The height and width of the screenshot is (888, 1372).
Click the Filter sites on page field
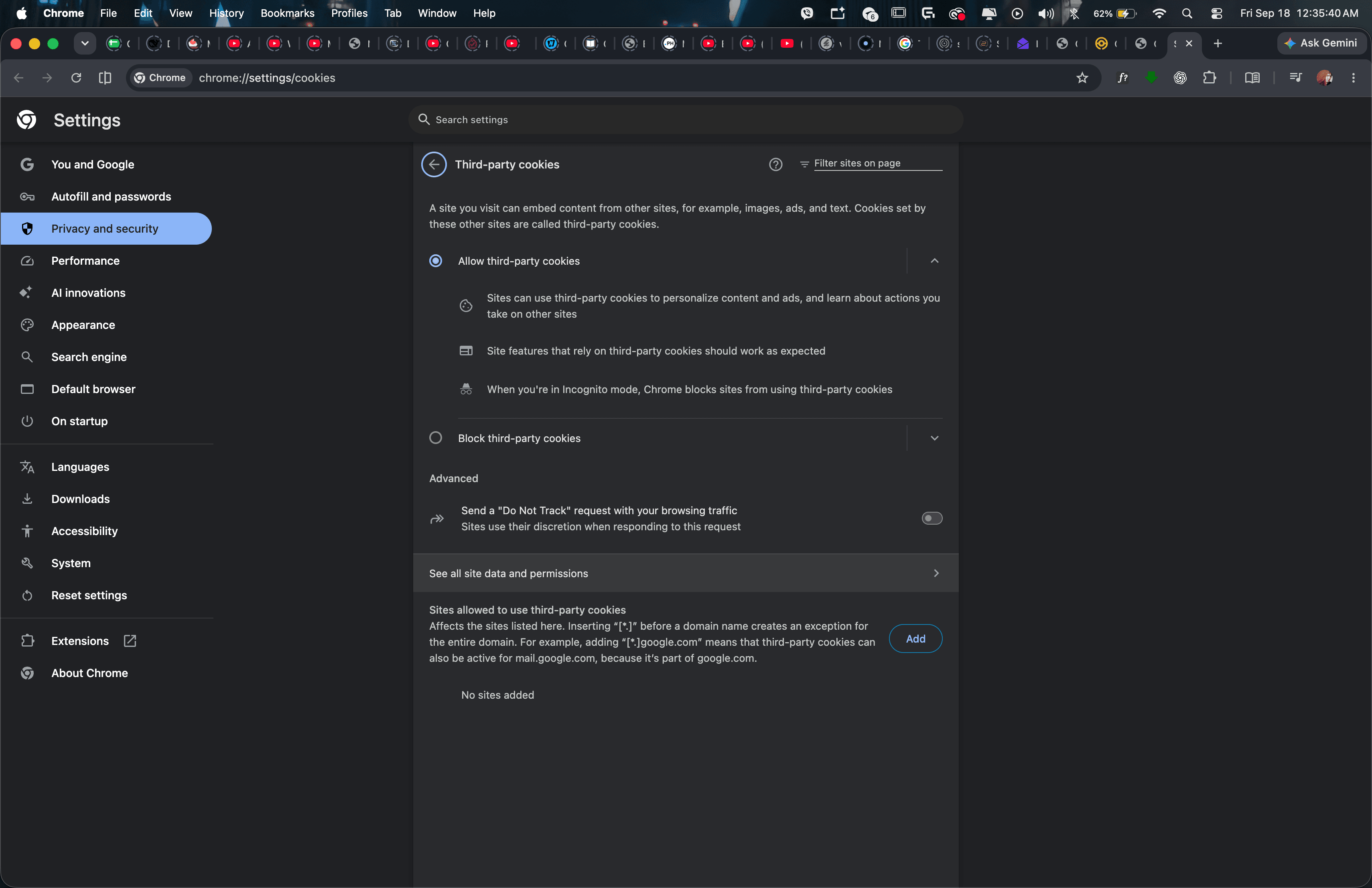tap(877, 164)
